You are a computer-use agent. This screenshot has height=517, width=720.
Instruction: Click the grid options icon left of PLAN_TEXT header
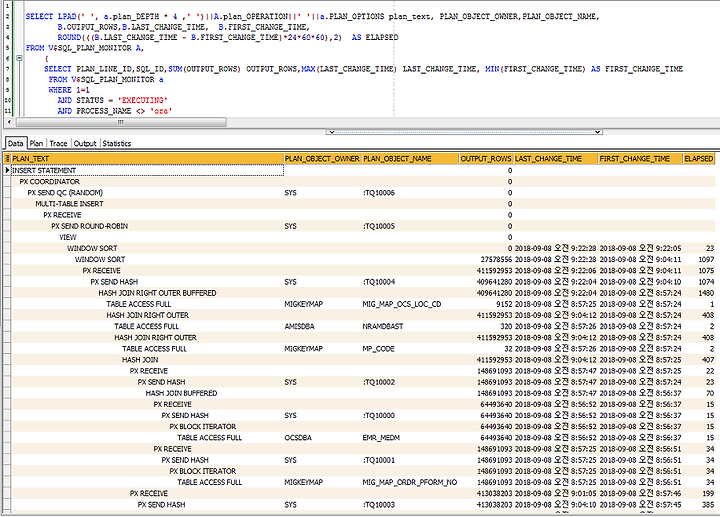tap(7, 158)
